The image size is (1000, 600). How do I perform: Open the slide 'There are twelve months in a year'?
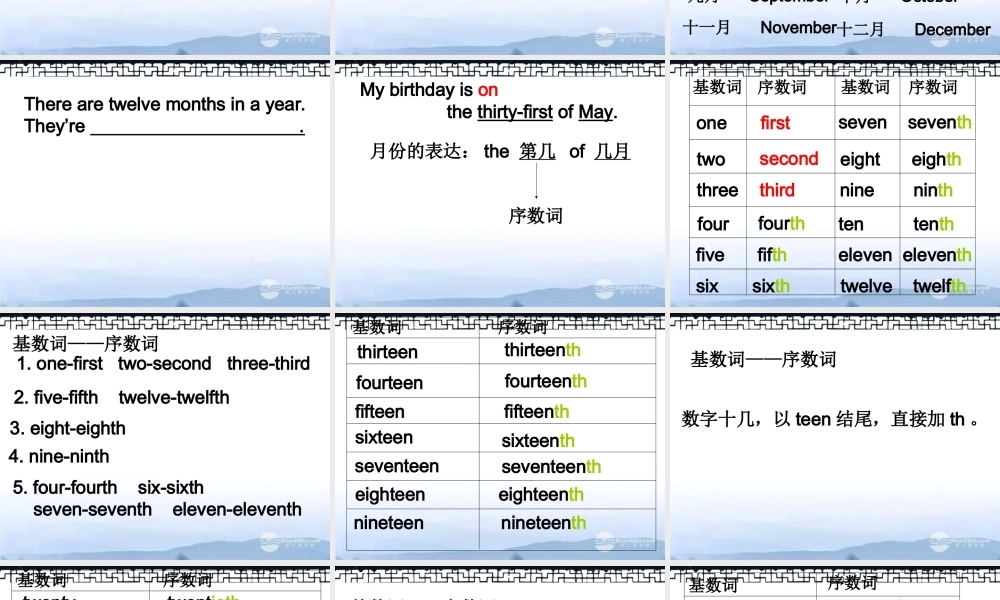[165, 184]
